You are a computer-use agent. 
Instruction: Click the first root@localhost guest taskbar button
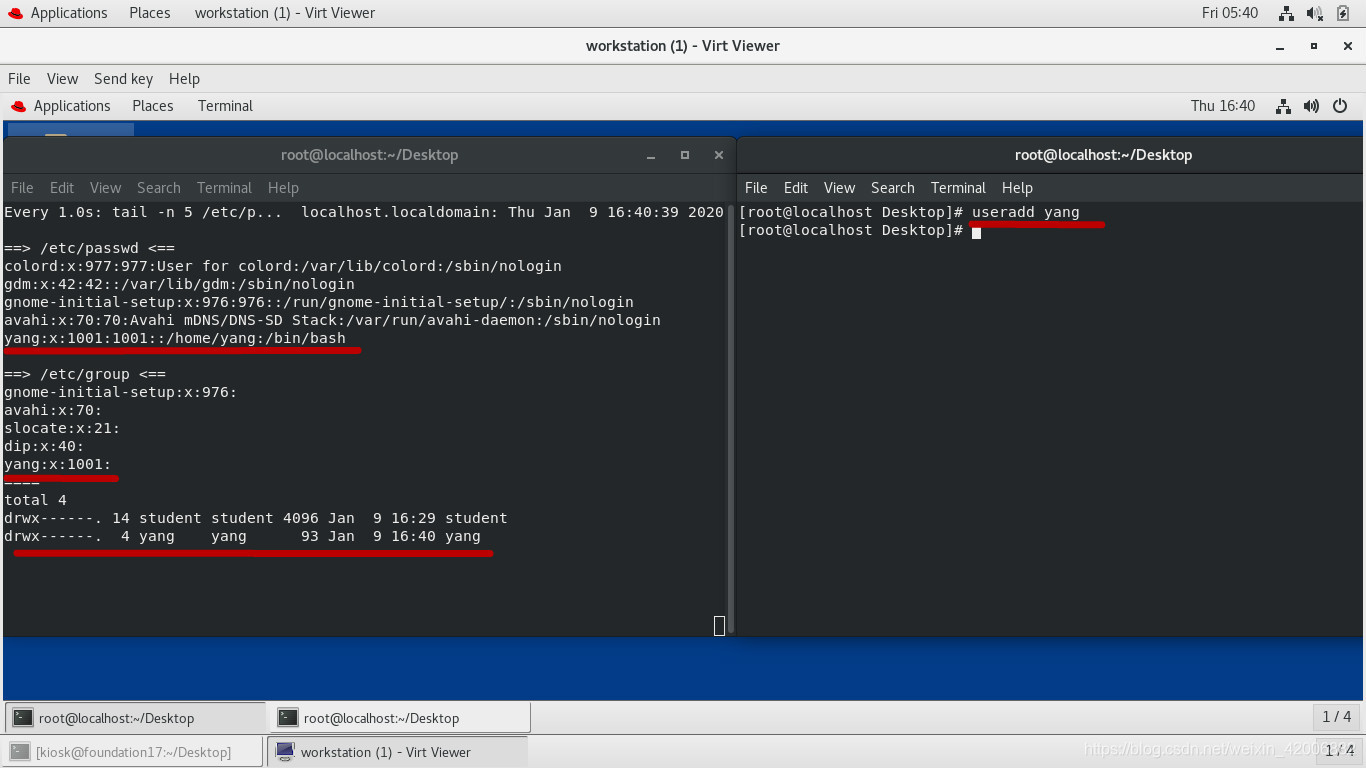[135, 718]
